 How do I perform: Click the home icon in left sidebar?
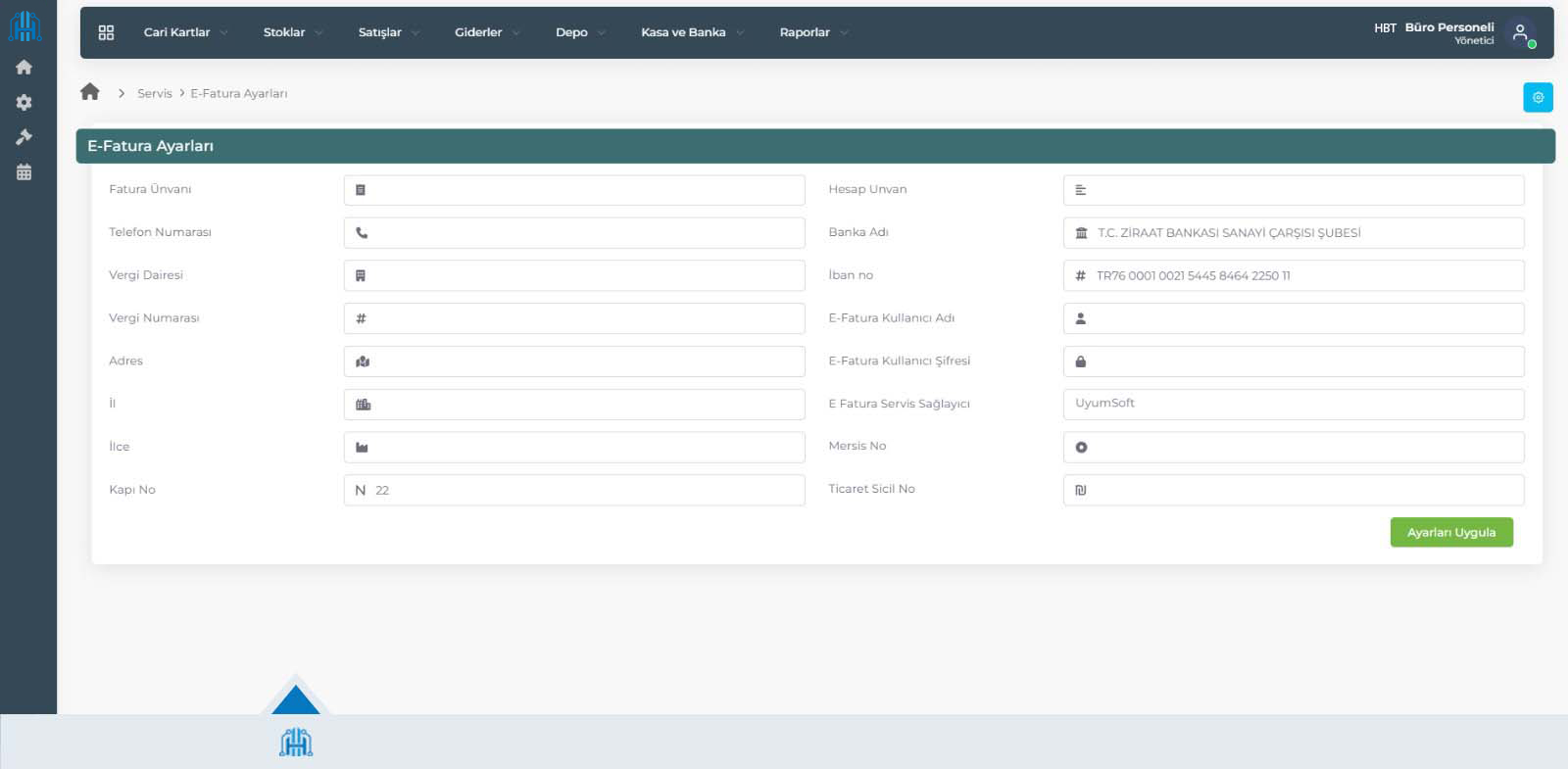pos(24,68)
